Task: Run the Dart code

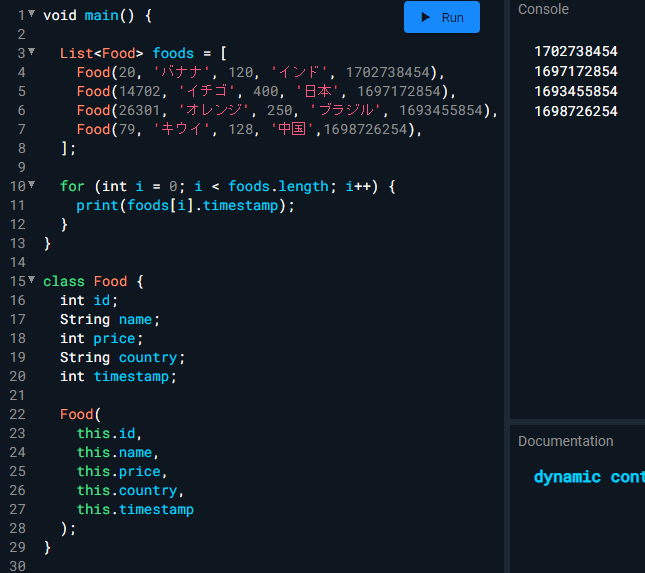Action: coord(441,17)
